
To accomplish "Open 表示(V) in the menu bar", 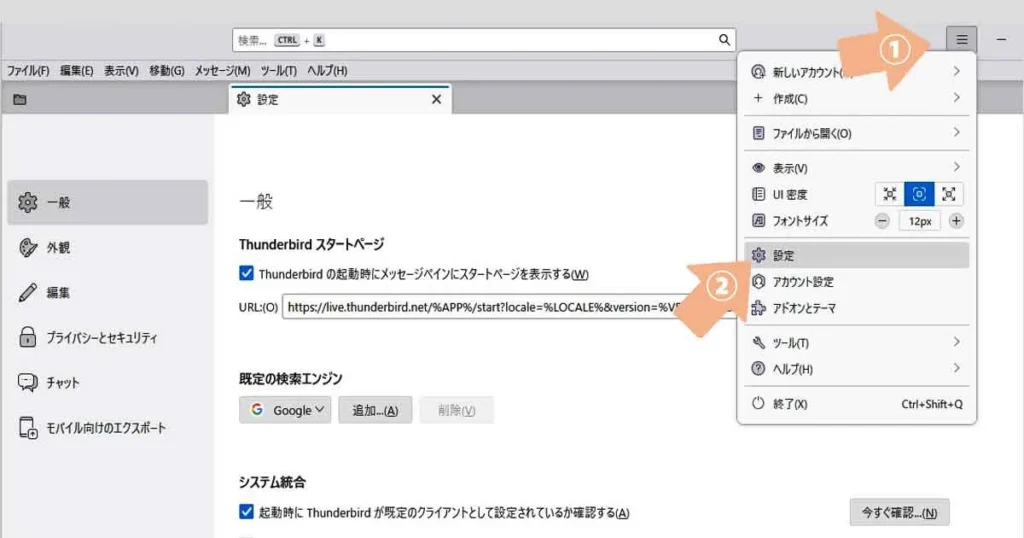I will pyautogui.click(x=121, y=71).
